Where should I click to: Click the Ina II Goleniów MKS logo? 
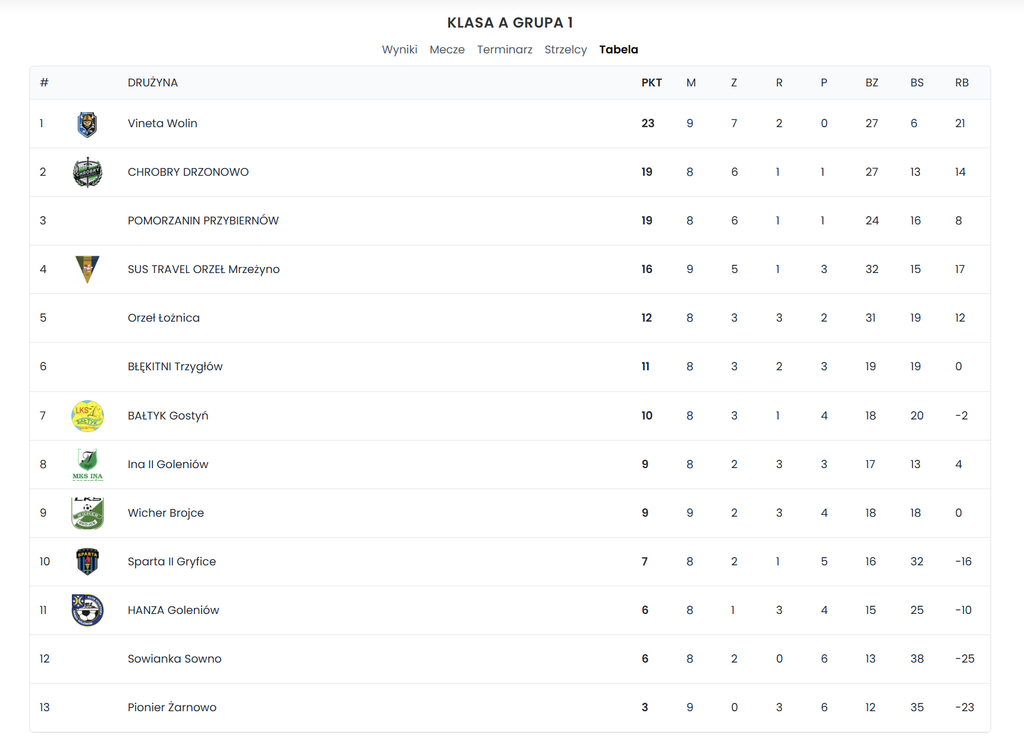[x=87, y=464]
